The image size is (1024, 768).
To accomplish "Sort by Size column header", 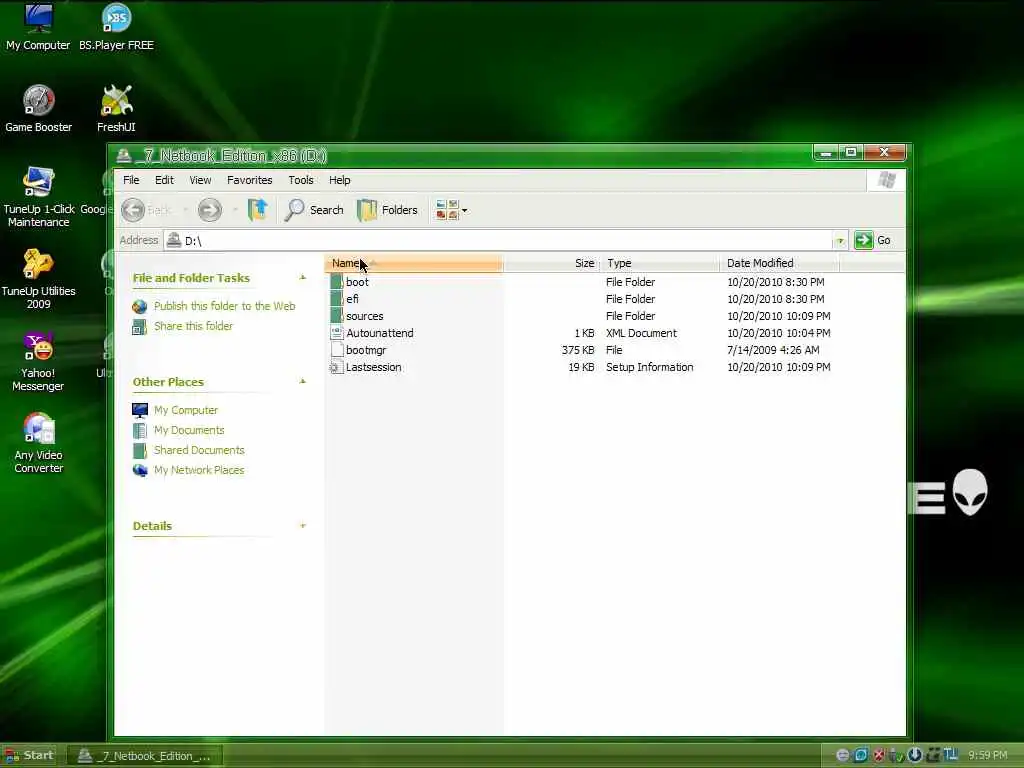I will pos(552,263).
